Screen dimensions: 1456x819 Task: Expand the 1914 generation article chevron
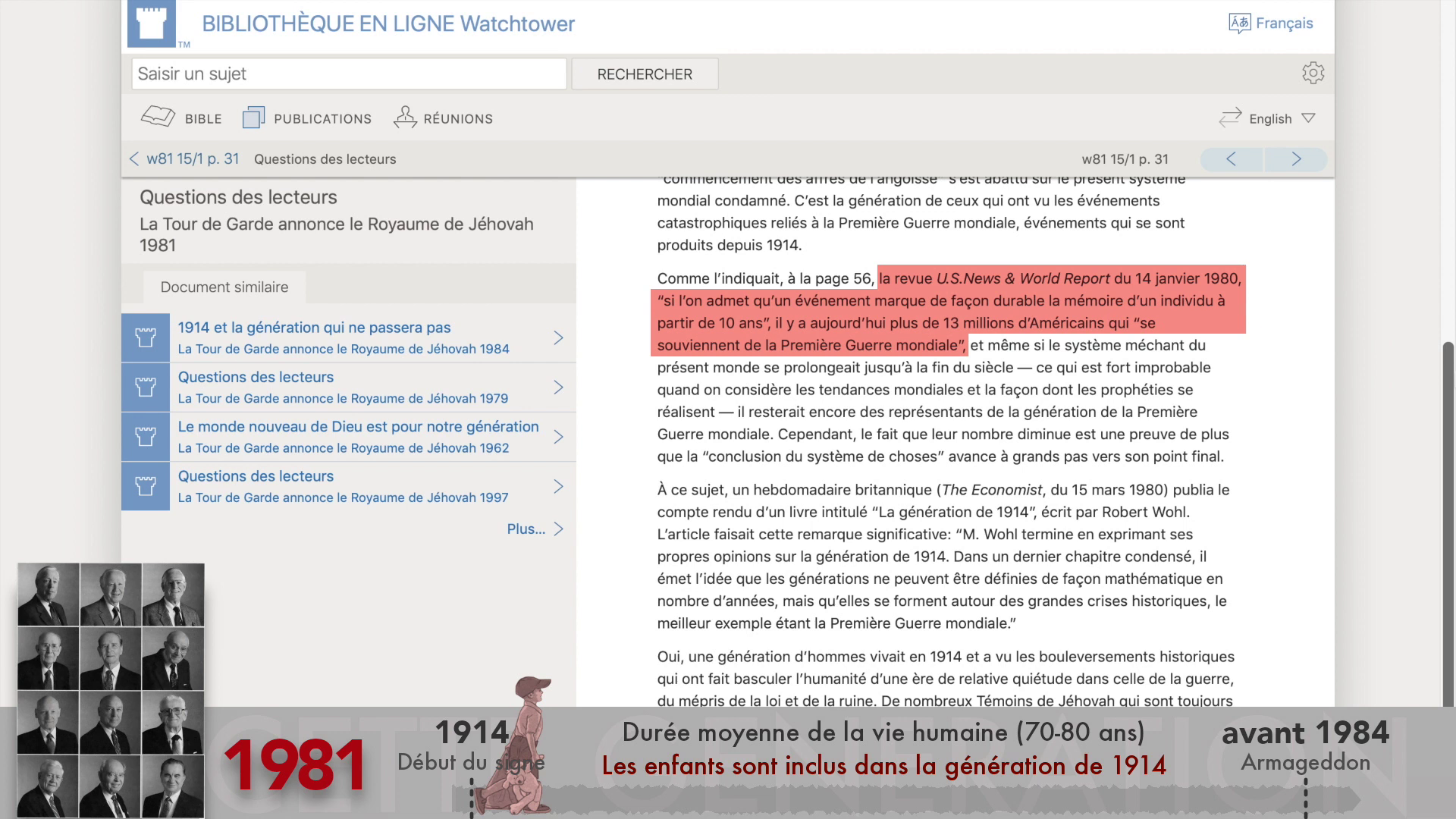click(558, 337)
